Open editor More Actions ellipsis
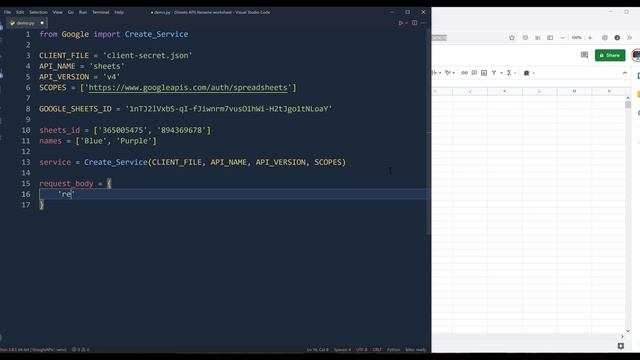Image resolution: width=640 pixels, height=360 pixels. 424,23
